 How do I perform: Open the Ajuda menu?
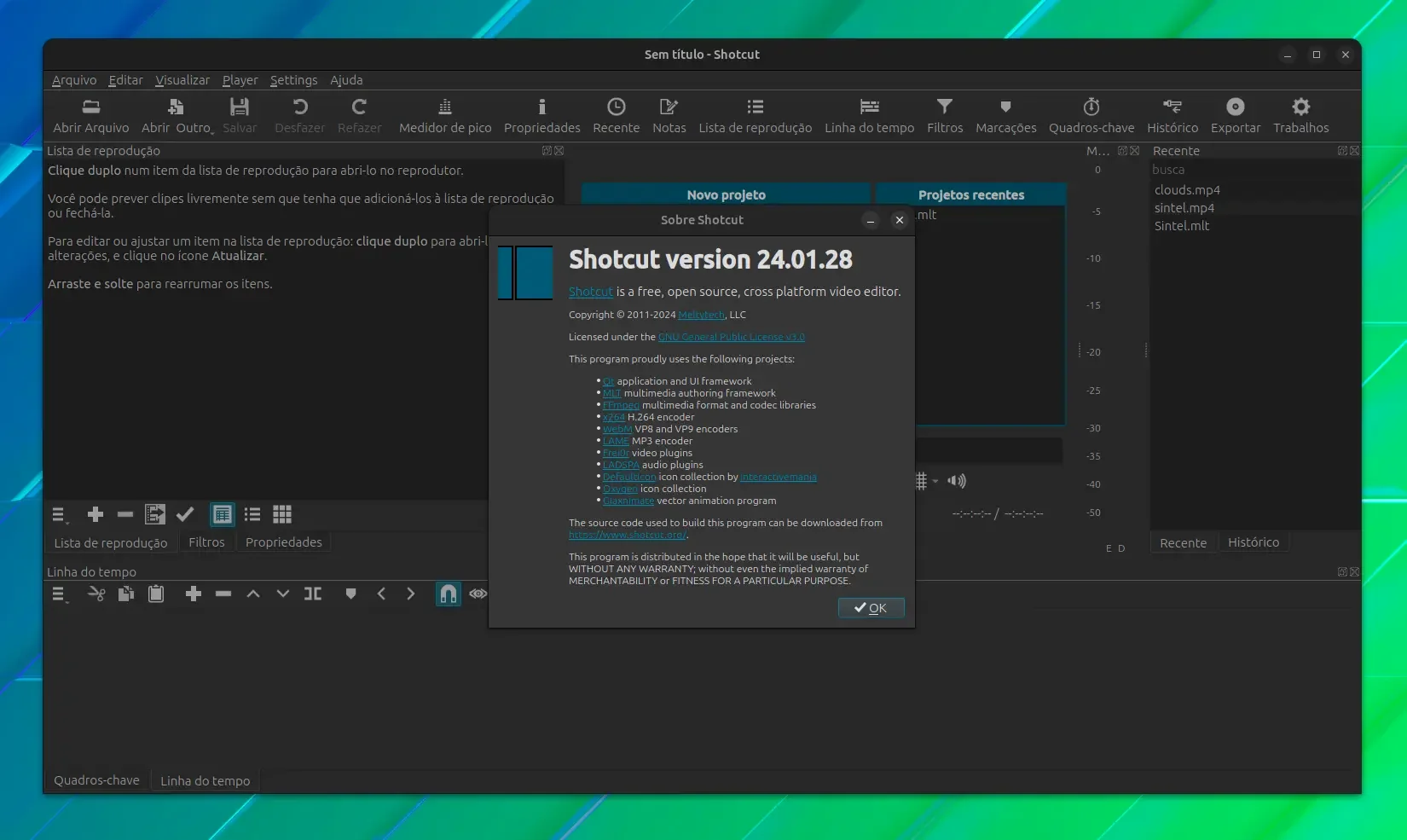click(346, 80)
